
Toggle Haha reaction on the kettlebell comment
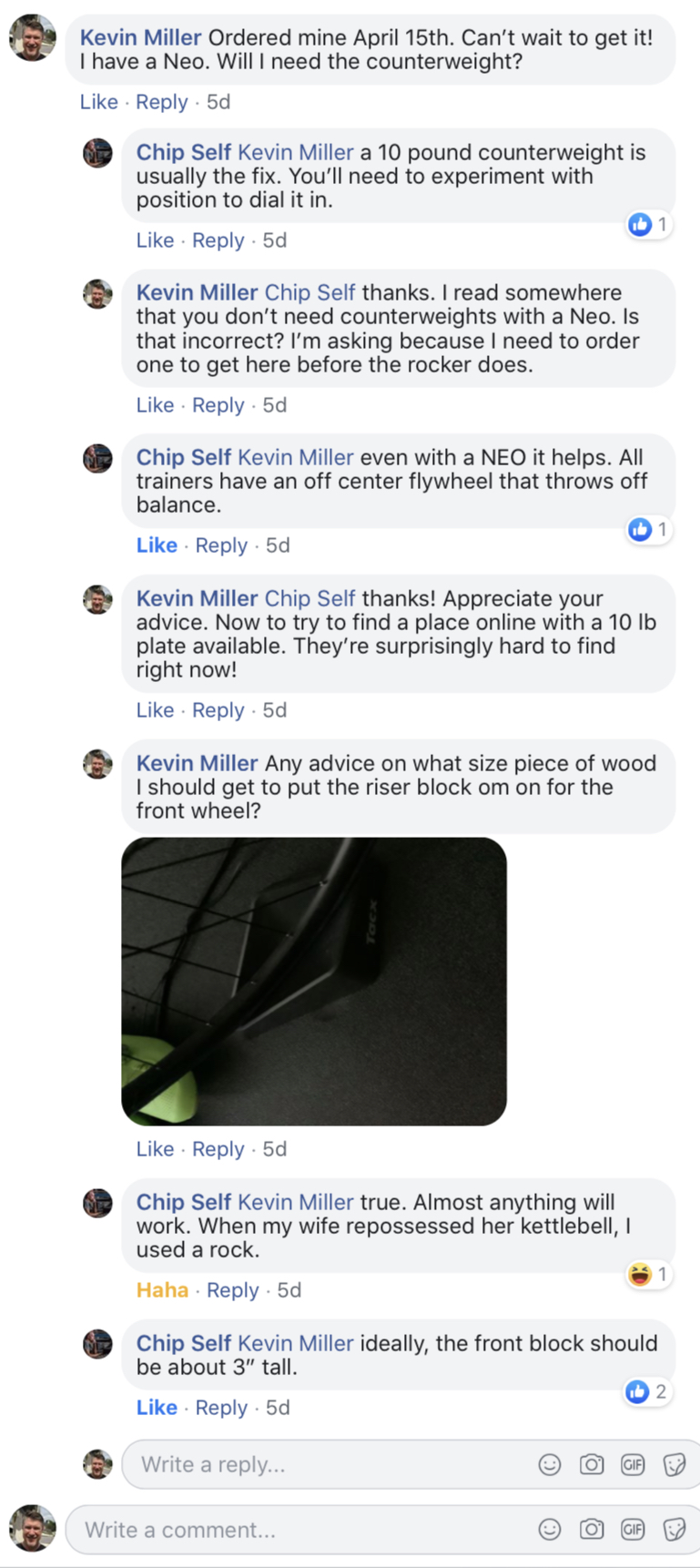[162, 1290]
